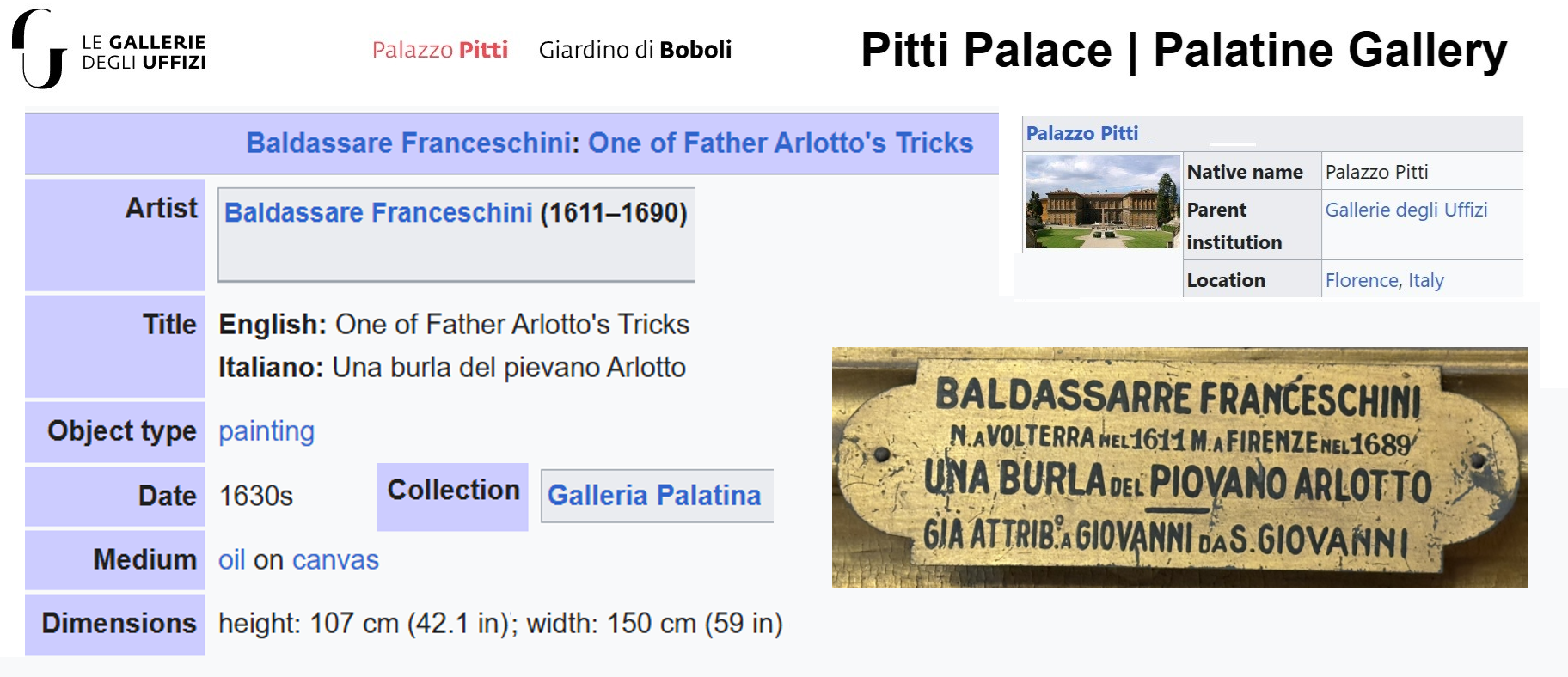Open the One of Father Arlotto's Tricks heading link
This screenshot has height=677, width=1568.
click(780, 143)
